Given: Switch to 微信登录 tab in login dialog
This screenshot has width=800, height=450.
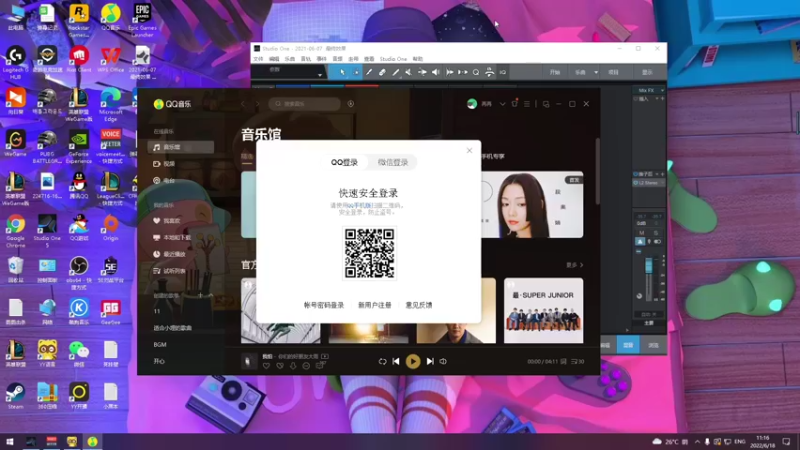Looking at the screenshot, I should click(x=393, y=162).
